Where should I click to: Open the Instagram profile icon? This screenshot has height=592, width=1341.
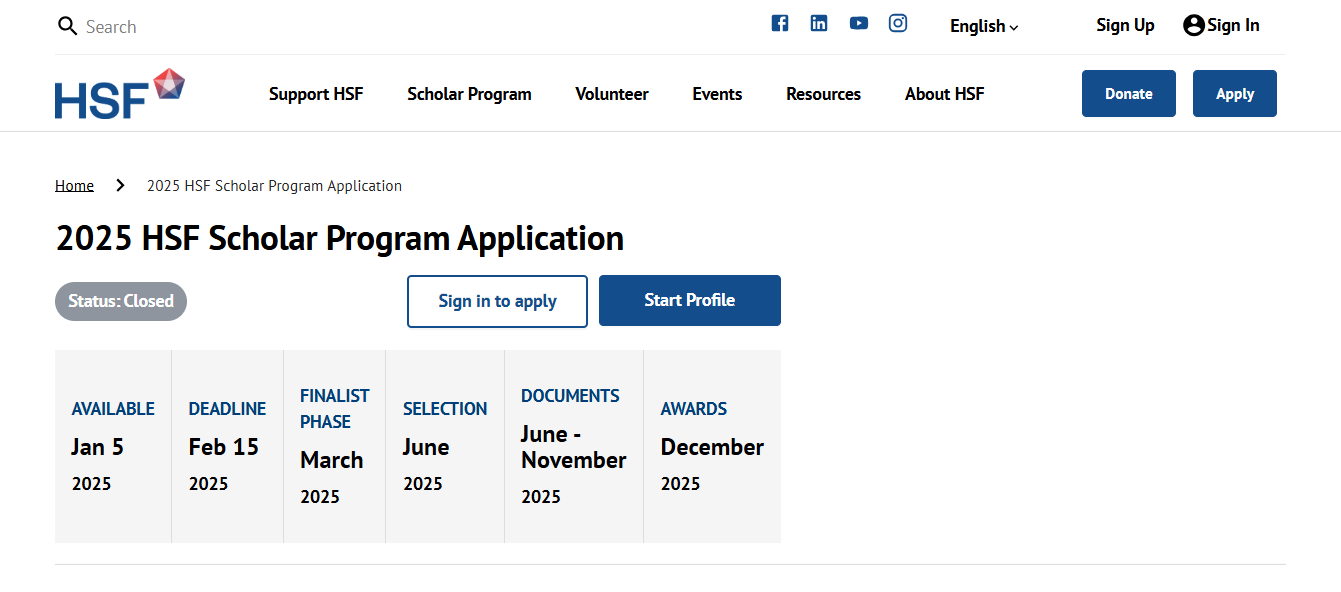tap(897, 23)
